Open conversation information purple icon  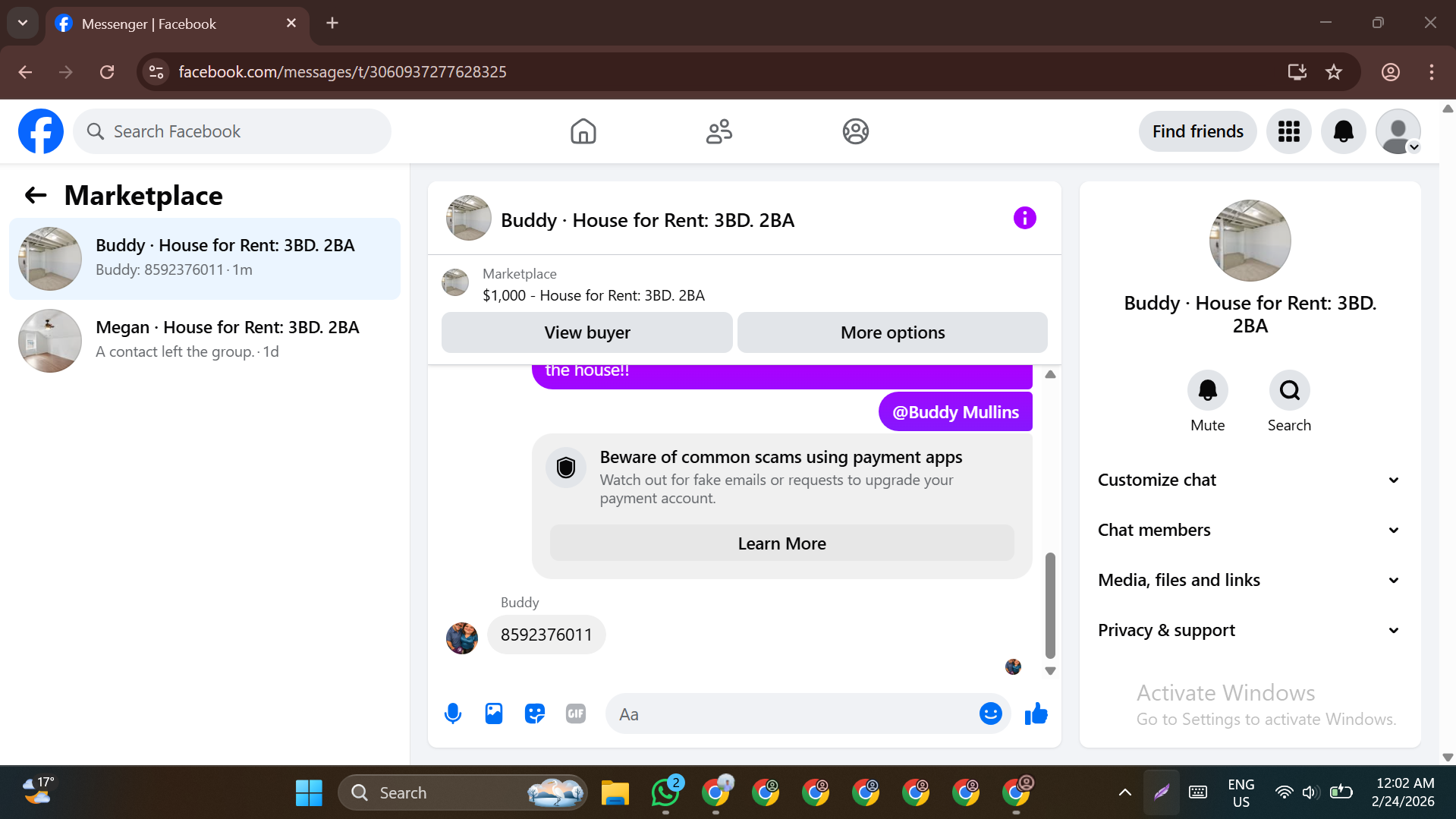pos(1024,219)
